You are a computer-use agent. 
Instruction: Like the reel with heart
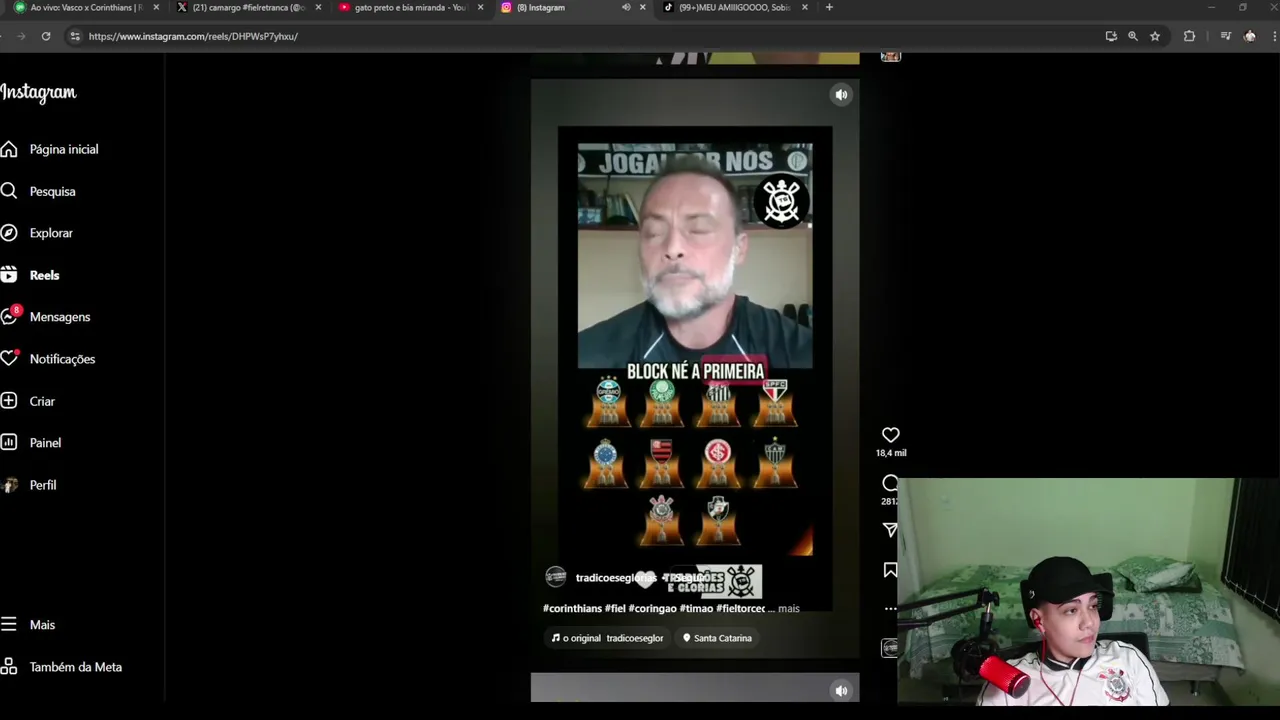(890, 435)
